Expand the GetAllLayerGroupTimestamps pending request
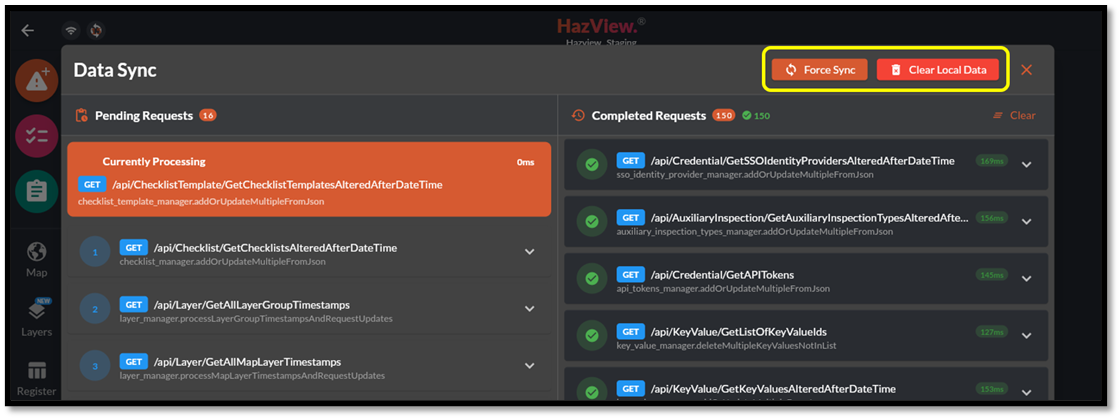 (x=530, y=309)
